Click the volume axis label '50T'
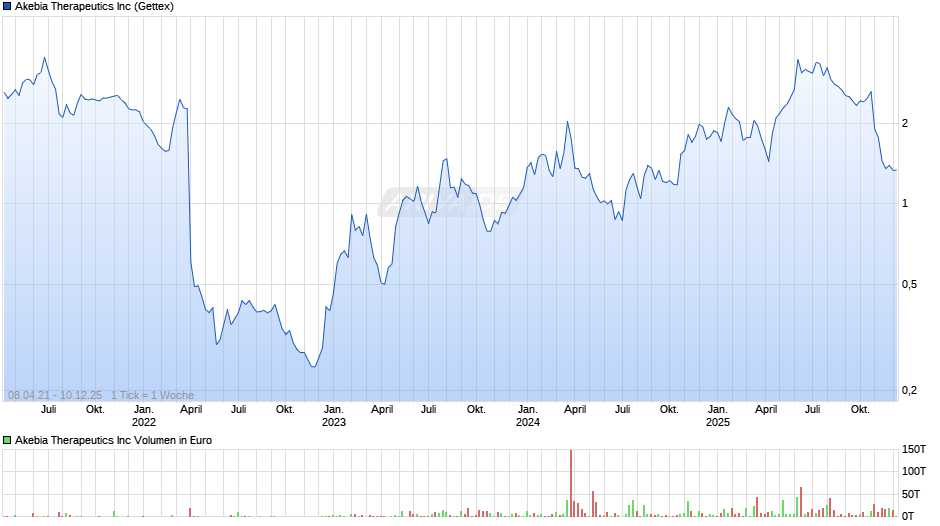 click(911, 494)
